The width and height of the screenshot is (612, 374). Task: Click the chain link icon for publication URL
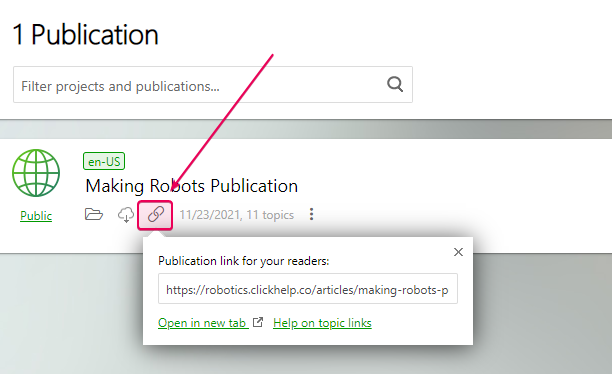coord(155,215)
